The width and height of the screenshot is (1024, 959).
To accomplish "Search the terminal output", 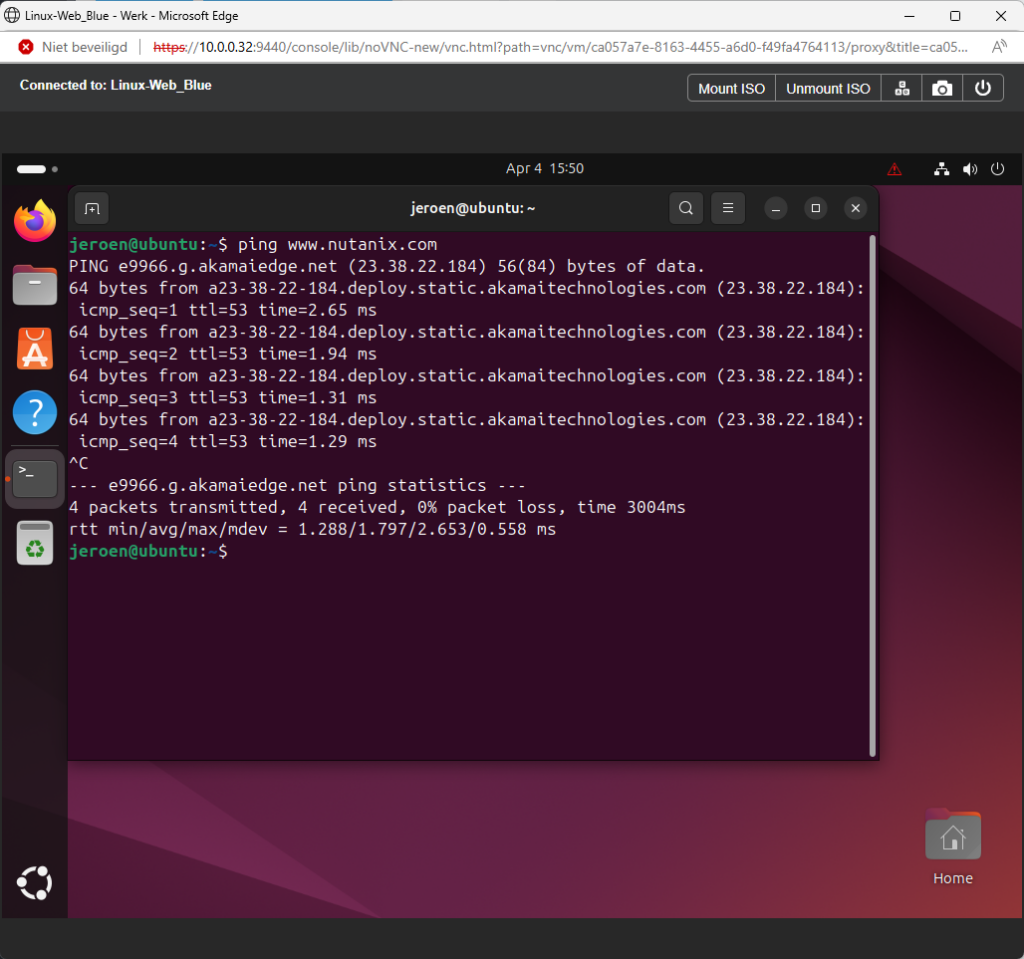I will [686, 208].
